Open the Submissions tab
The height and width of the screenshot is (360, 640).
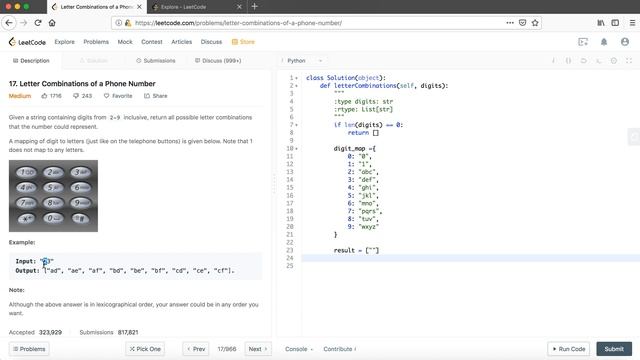click(156, 60)
